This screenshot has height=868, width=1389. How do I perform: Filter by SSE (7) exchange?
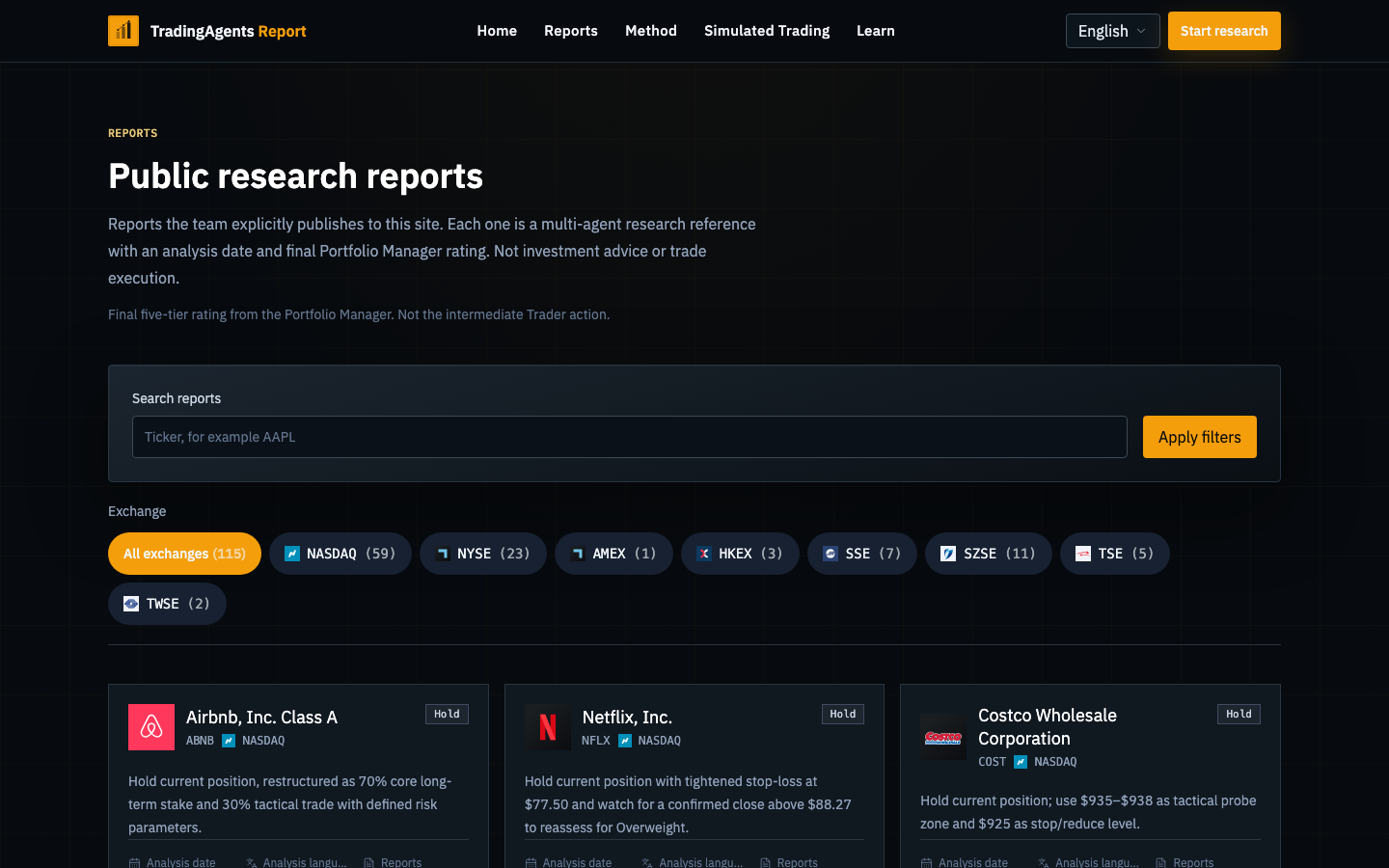coord(862,554)
